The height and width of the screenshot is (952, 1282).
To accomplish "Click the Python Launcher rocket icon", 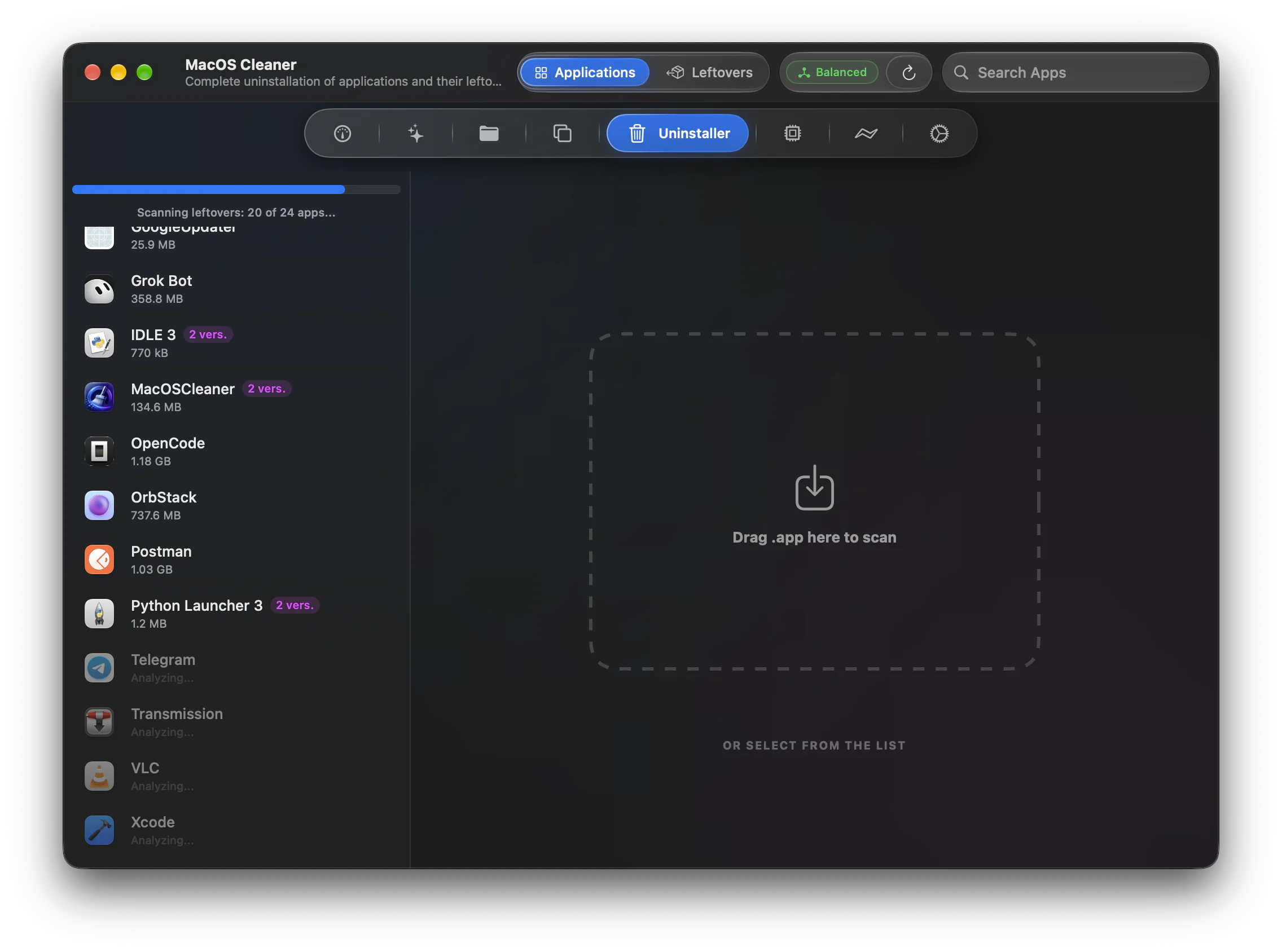I will pos(99,614).
